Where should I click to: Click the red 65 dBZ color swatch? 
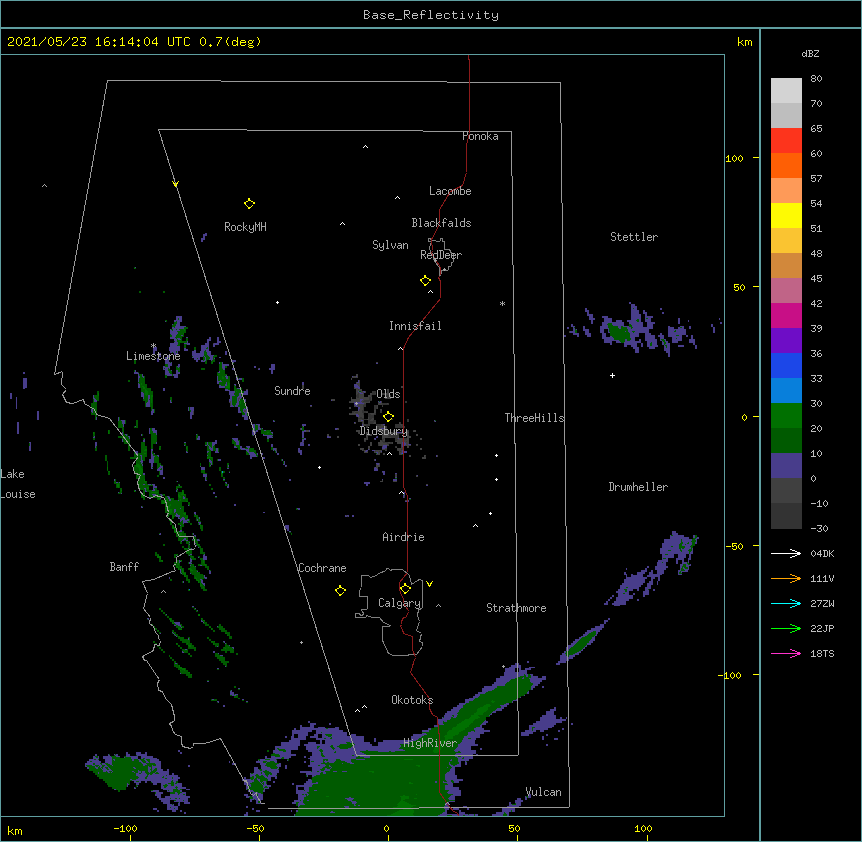[x=786, y=140]
